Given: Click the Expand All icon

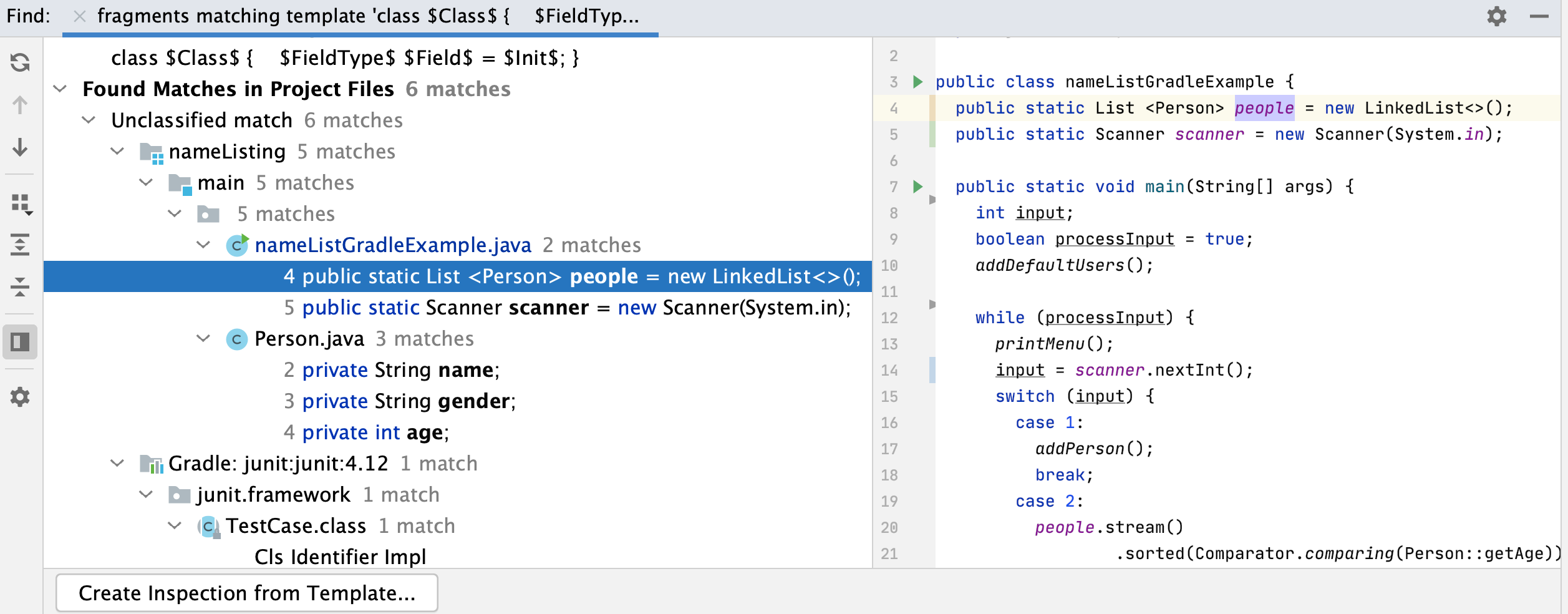Looking at the screenshot, I should click(20, 245).
